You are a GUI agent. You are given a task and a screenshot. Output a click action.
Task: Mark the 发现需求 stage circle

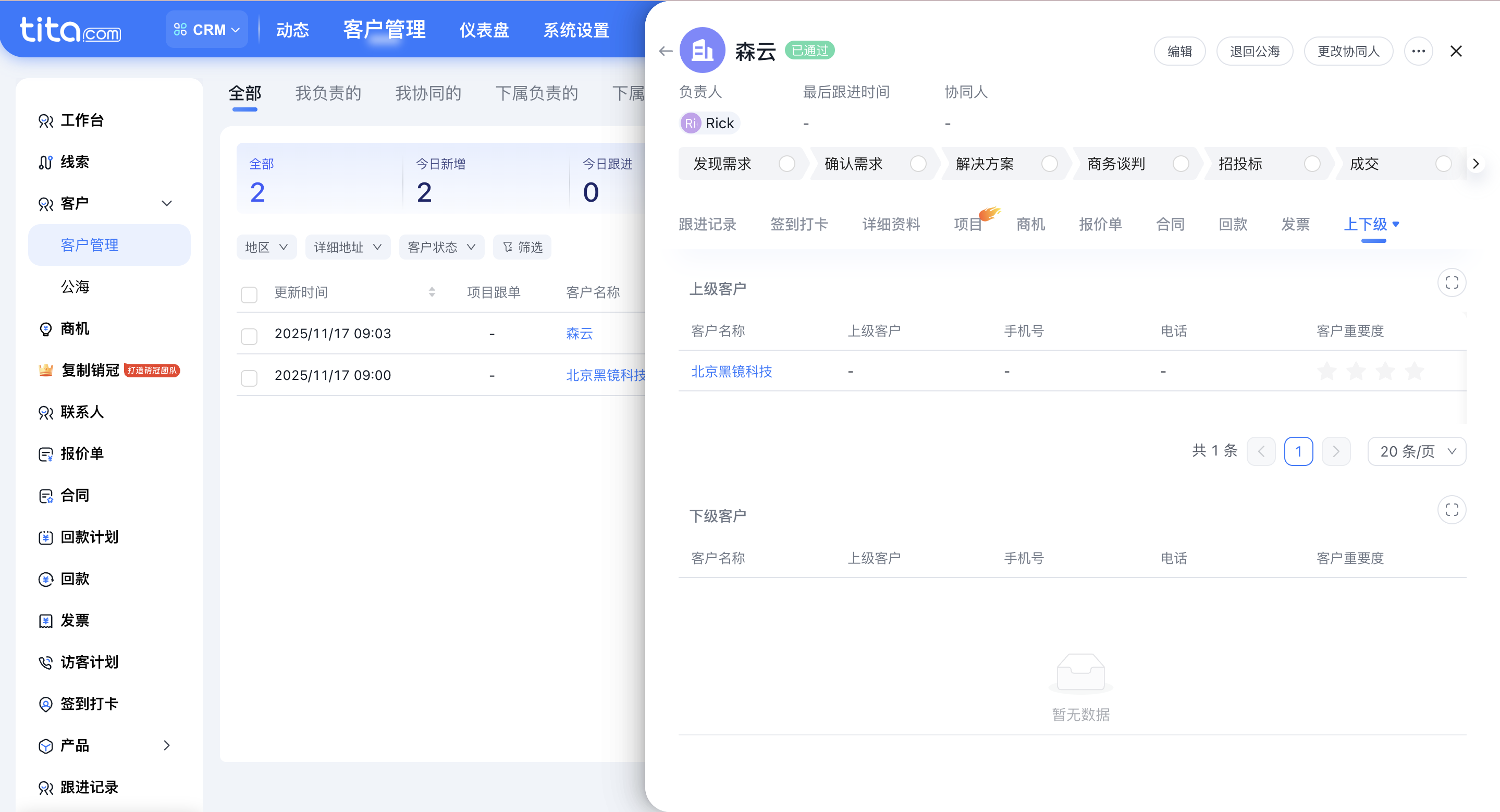tap(788, 164)
